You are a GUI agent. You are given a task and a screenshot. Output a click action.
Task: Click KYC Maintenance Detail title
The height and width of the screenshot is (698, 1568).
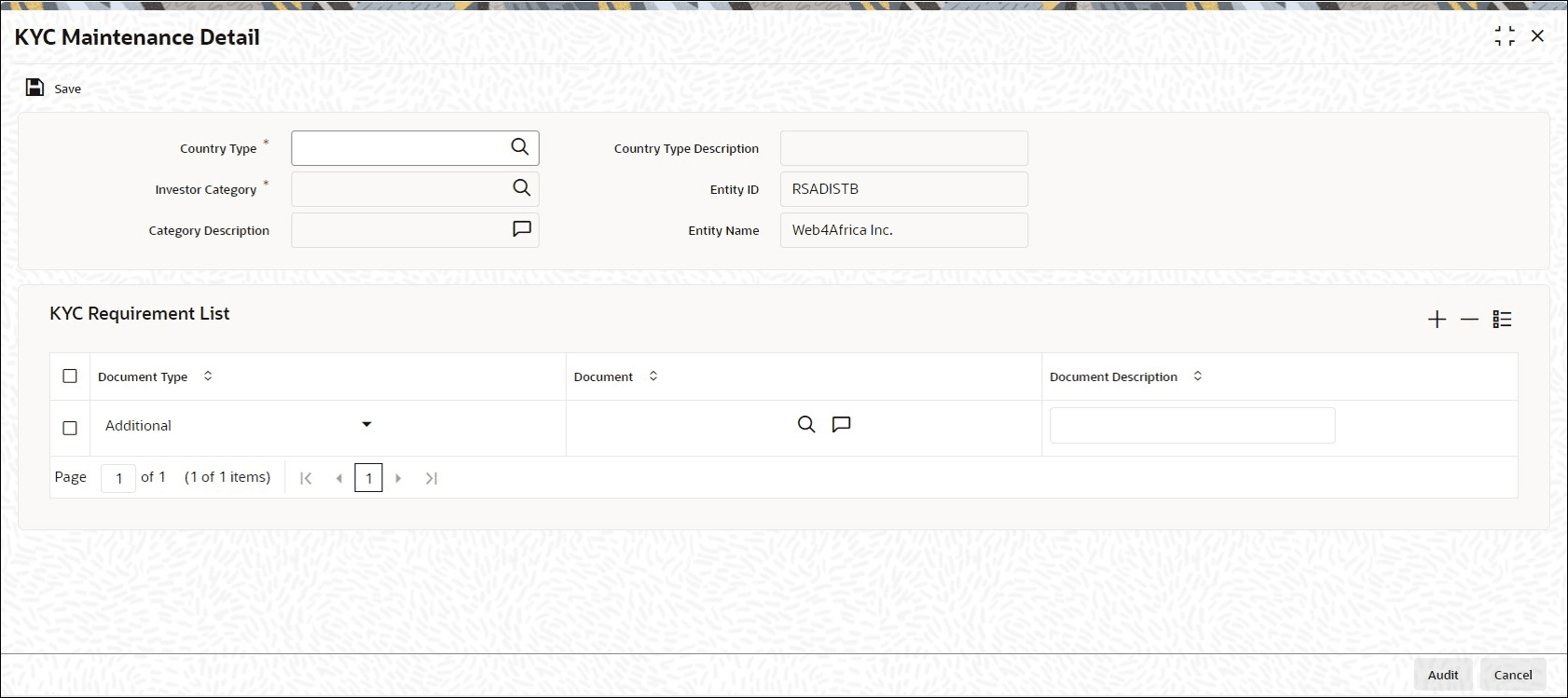click(137, 37)
